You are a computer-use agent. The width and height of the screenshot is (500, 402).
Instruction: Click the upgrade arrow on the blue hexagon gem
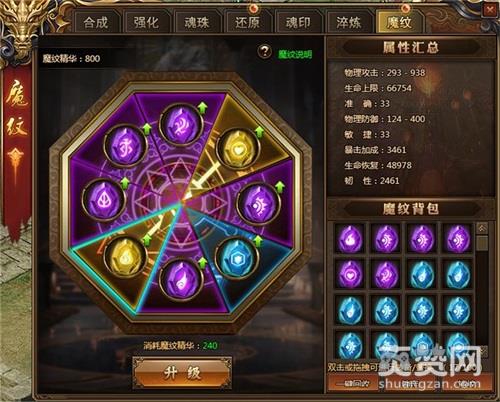(258, 241)
